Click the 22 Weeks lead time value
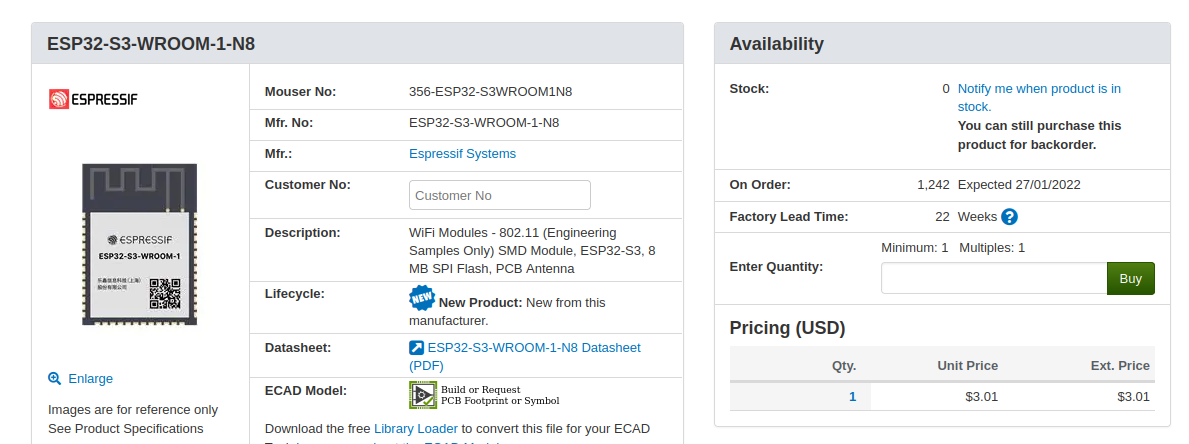 [966, 217]
